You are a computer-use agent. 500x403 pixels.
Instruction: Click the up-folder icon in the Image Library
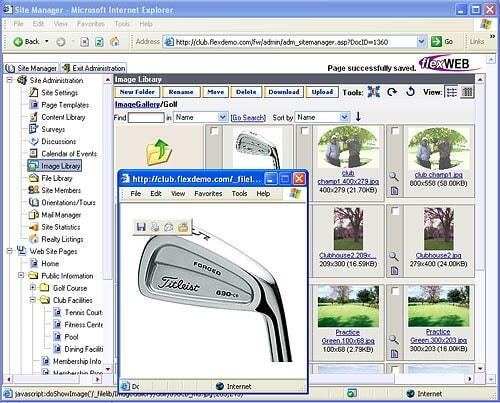(159, 152)
